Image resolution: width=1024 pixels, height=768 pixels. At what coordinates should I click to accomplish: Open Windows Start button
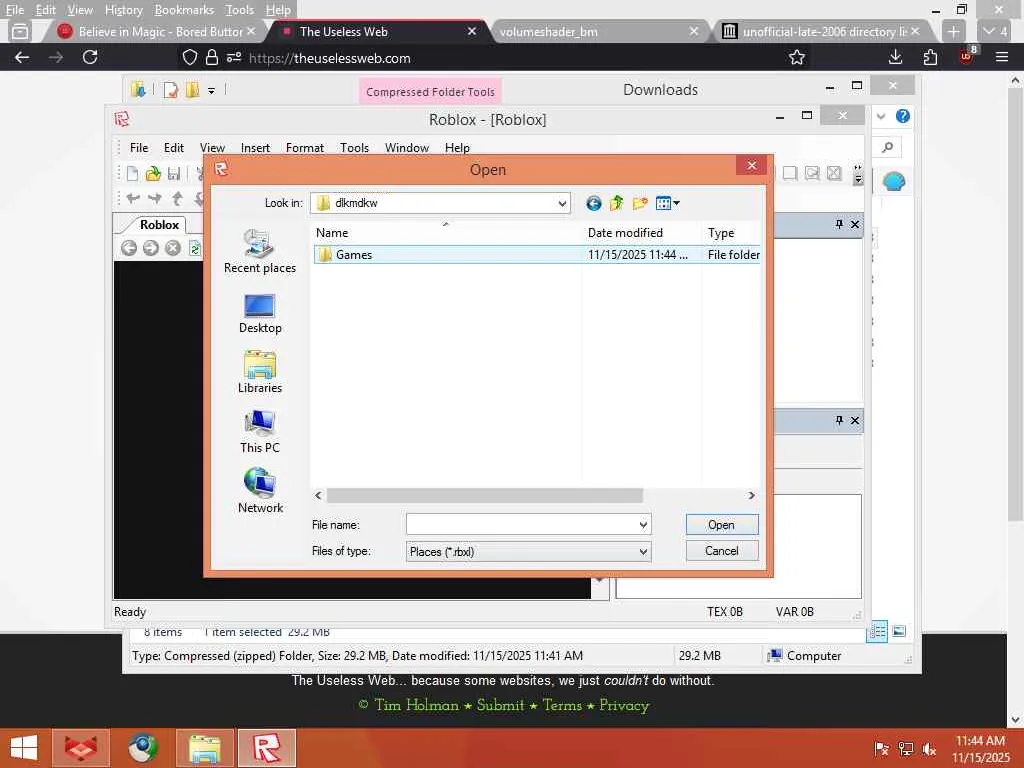pyautogui.click(x=24, y=748)
